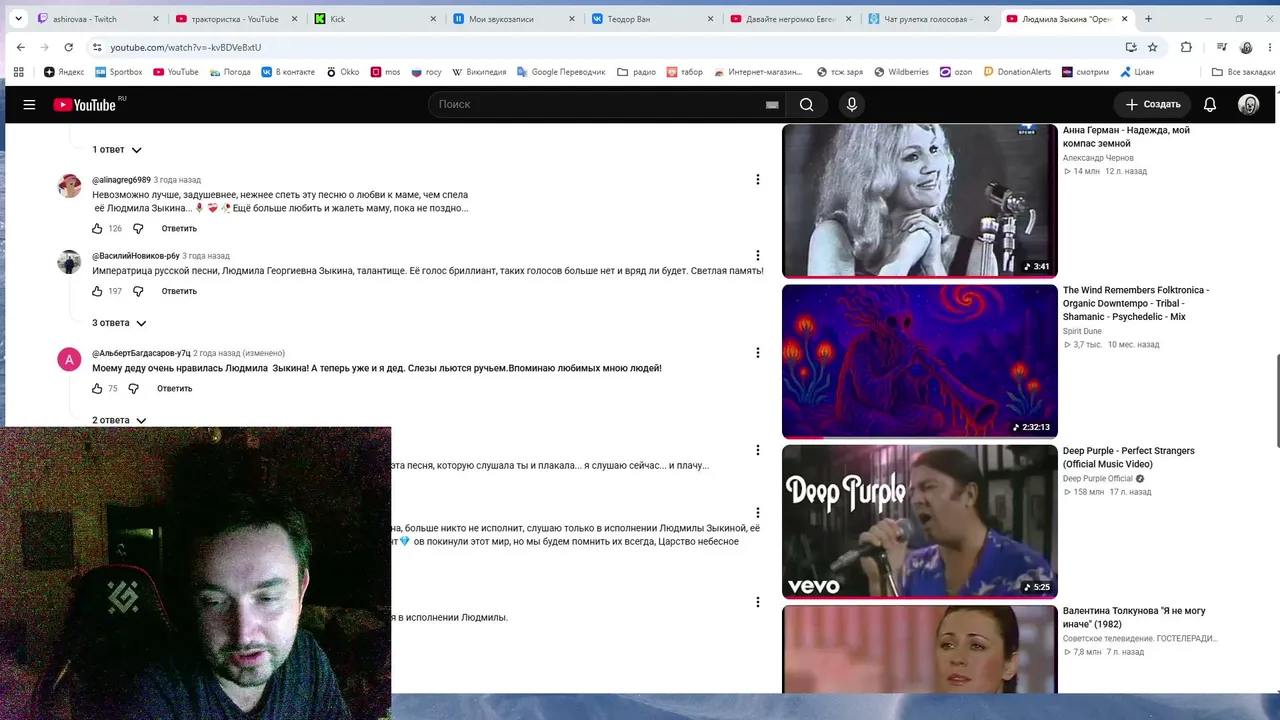The width and height of the screenshot is (1280, 720).
Task: Open the 'Wildberries' bookmark
Action: [901, 72]
